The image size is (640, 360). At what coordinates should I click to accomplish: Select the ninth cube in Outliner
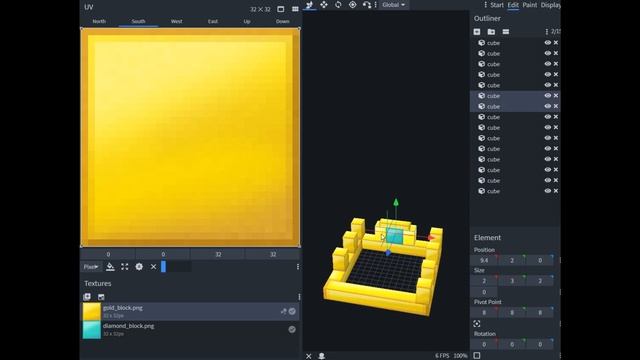(515, 127)
